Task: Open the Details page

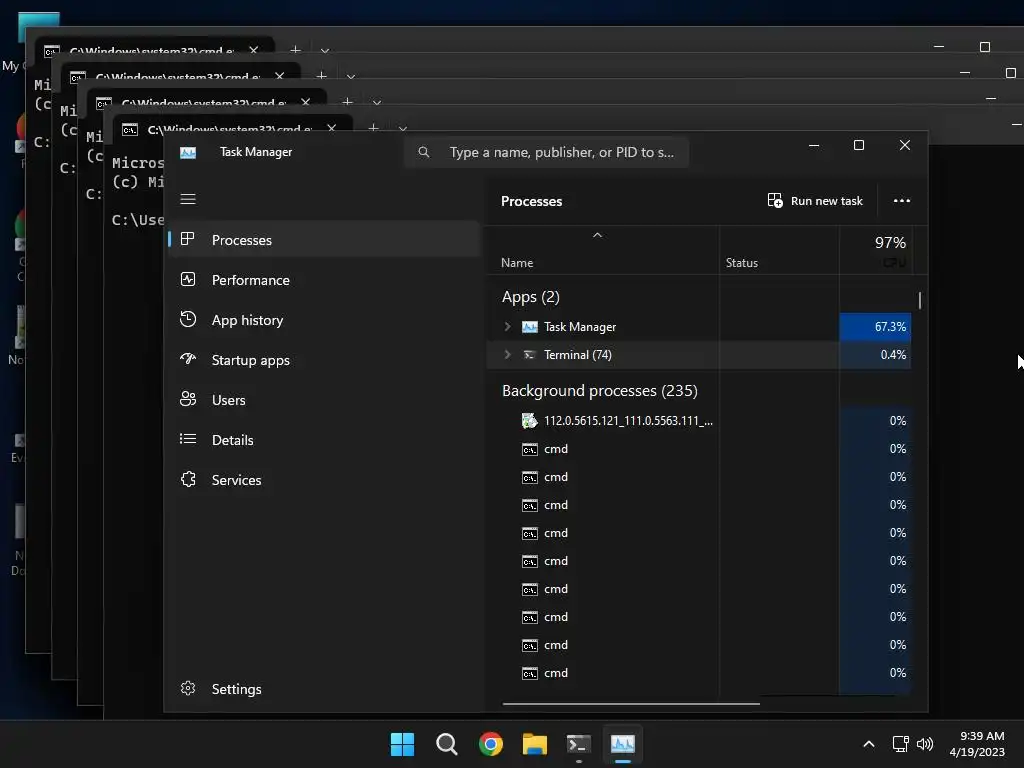Action: [x=324, y=440]
